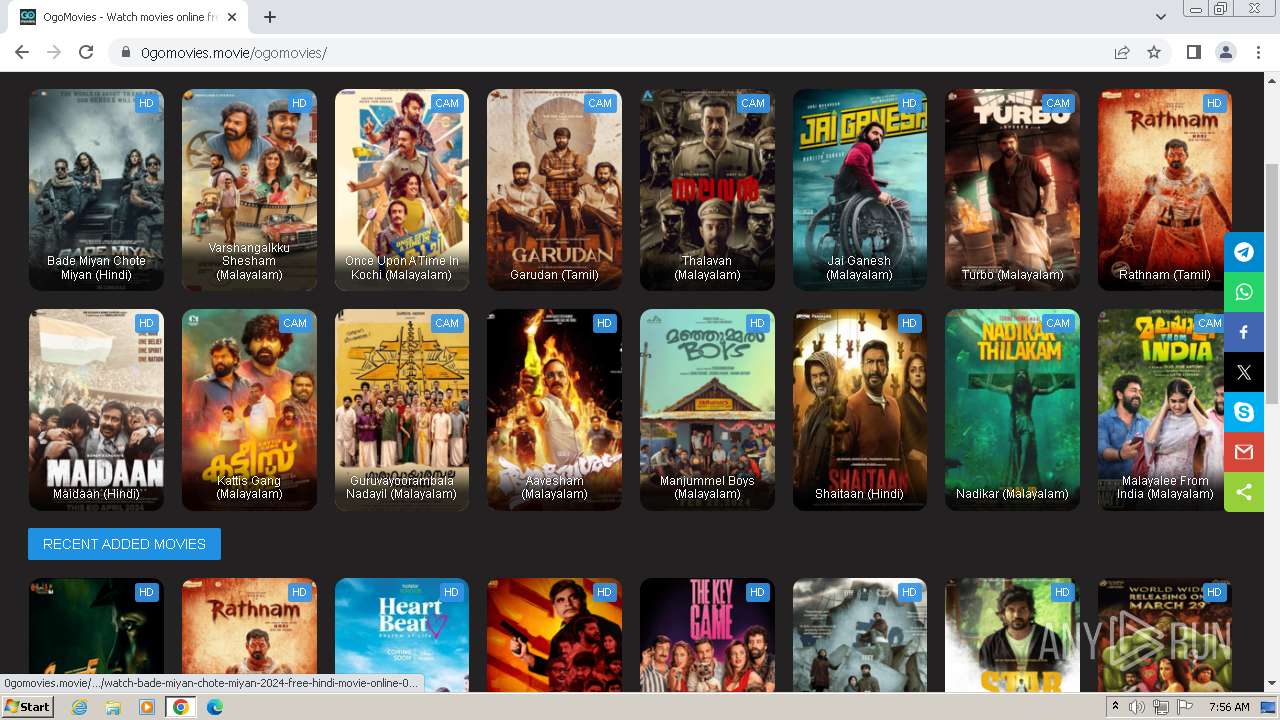Click HD badge on Jai Ganesh poster
Image resolution: width=1280 pixels, height=720 pixels.
click(909, 103)
